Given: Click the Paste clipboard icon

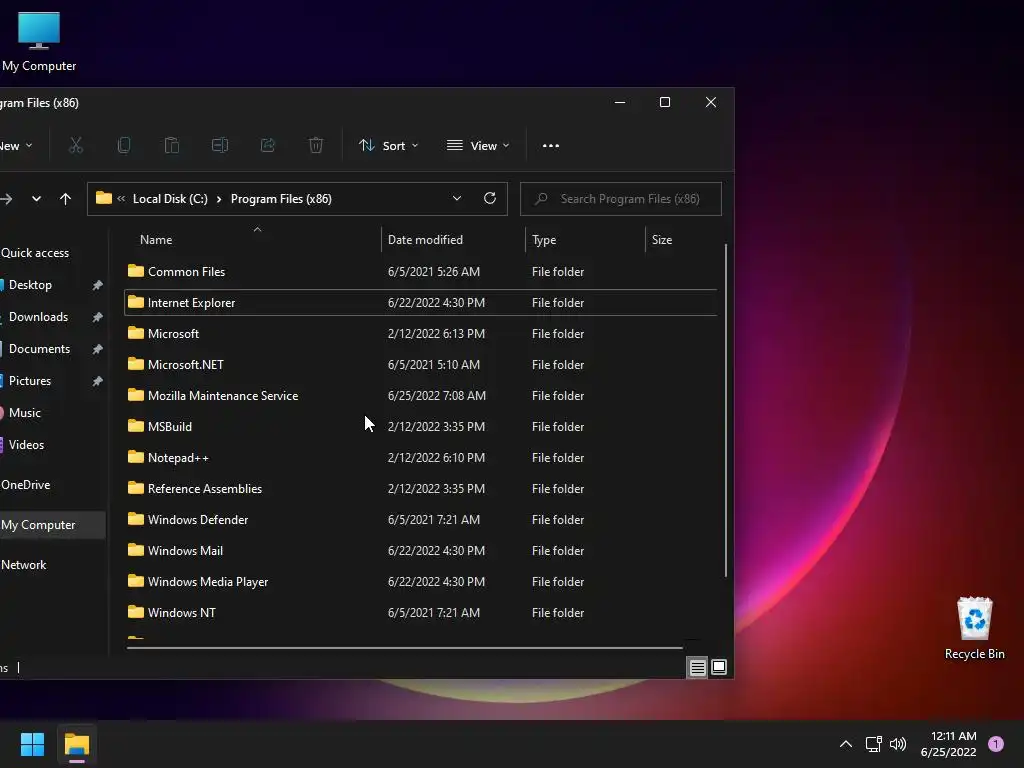Looking at the screenshot, I should tap(172, 145).
